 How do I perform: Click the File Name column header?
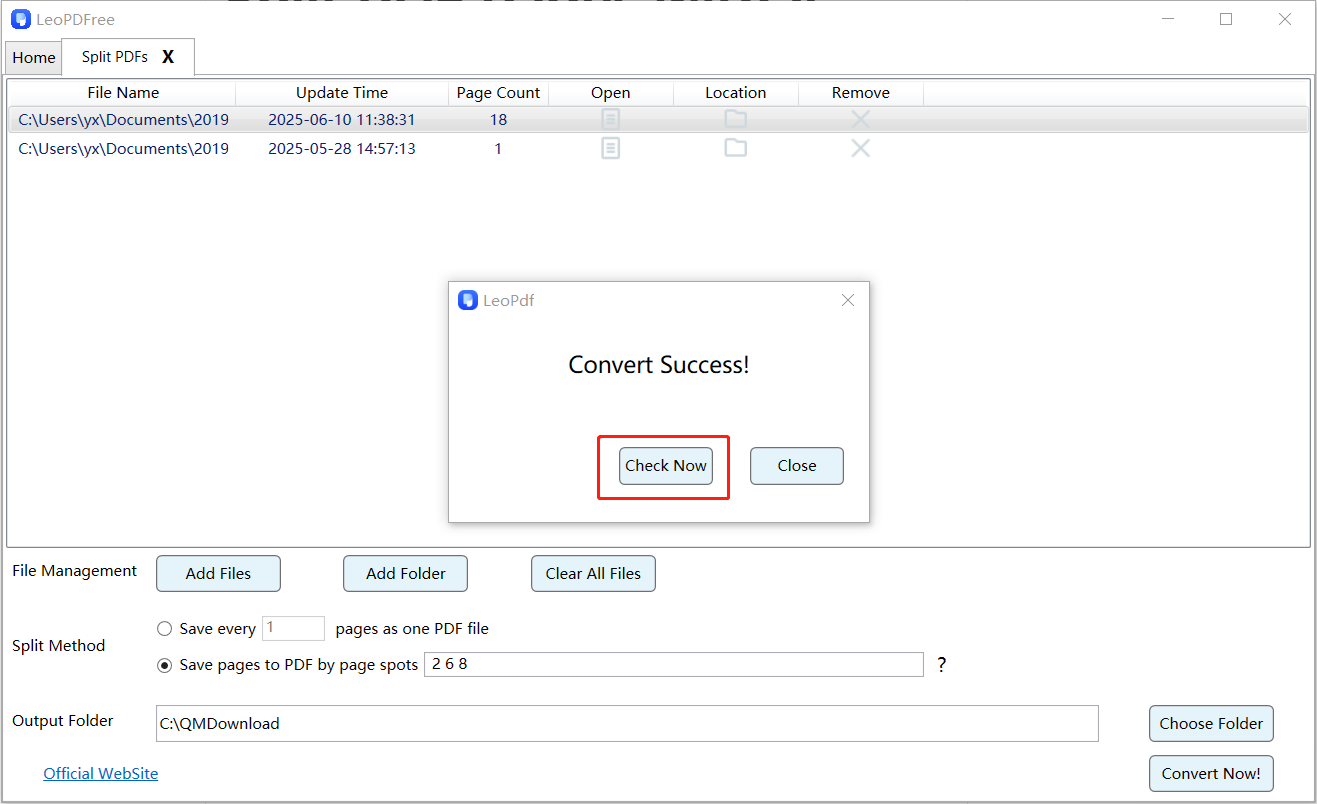coord(123,93)
